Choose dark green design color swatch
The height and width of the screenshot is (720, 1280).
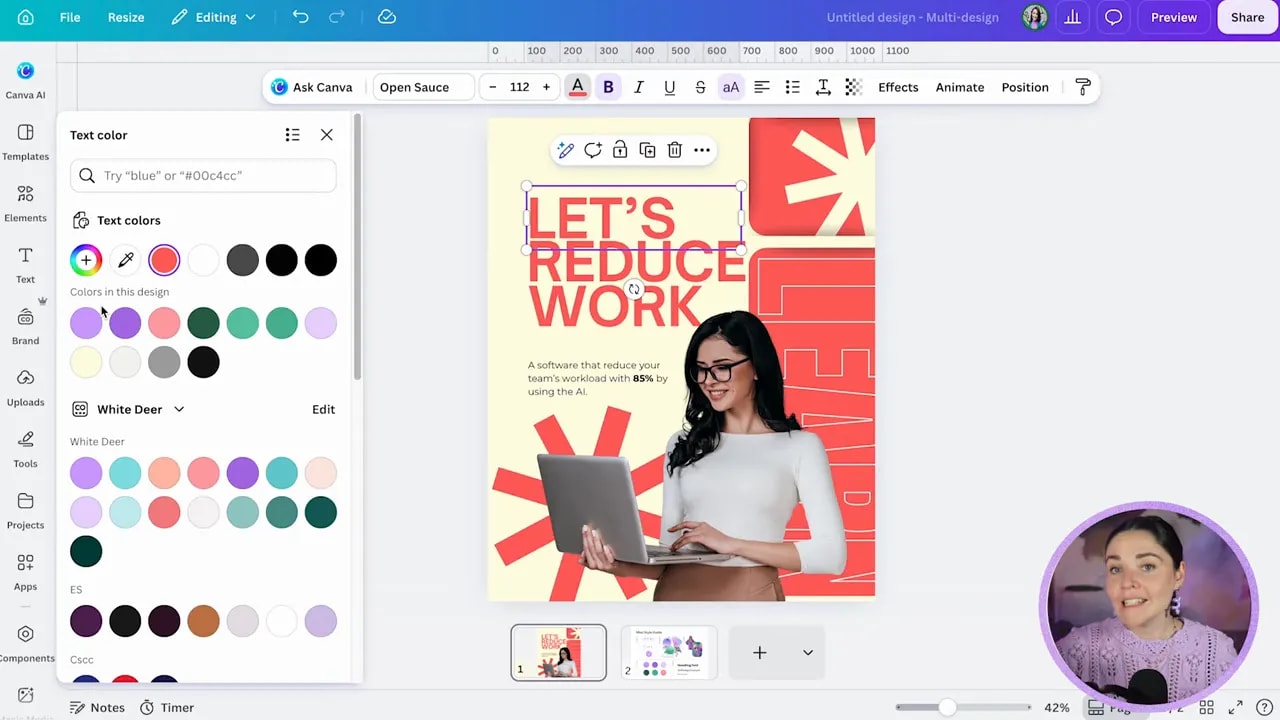[x=203, y=323]
